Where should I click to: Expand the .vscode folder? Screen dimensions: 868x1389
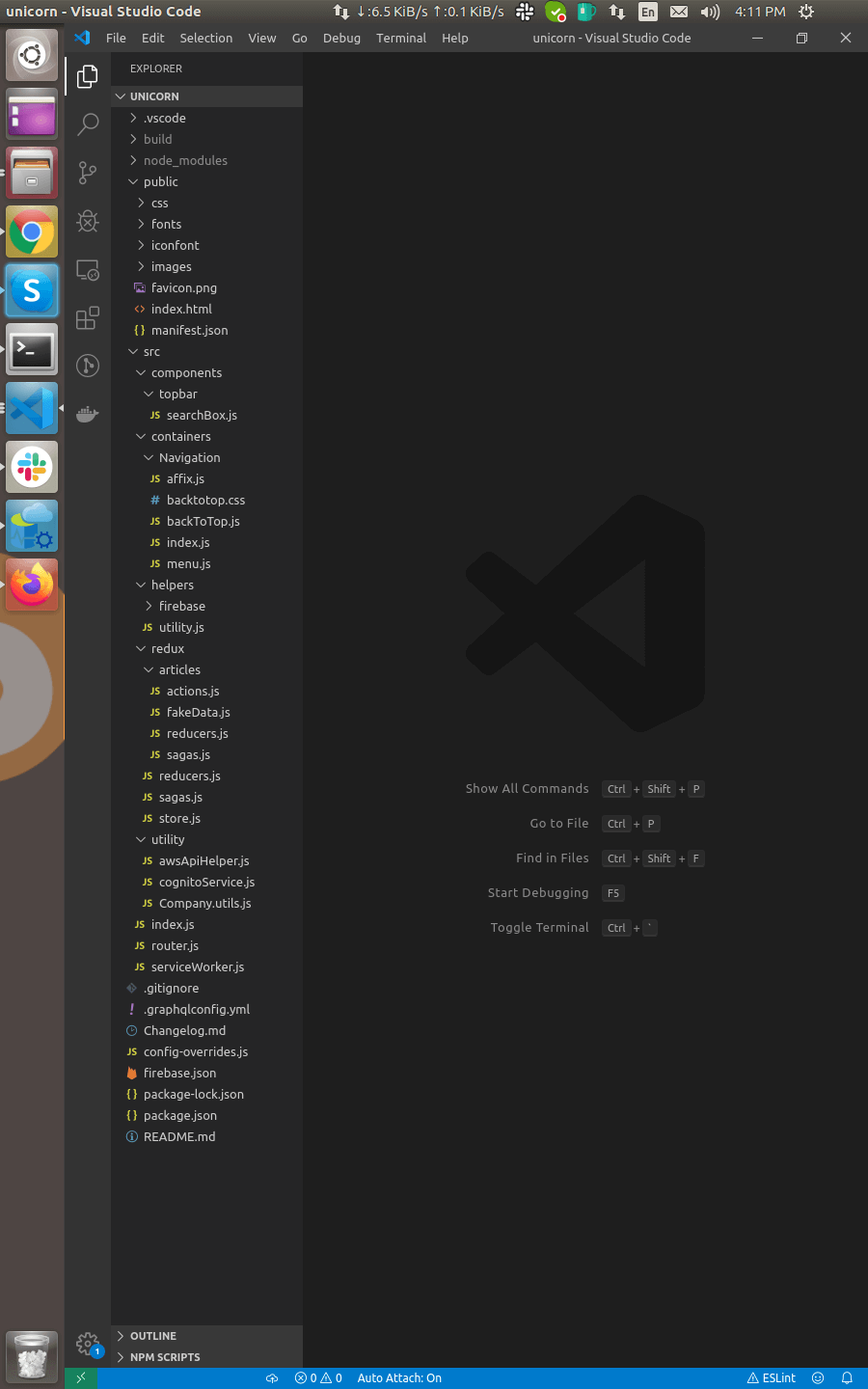pos(206,118)
